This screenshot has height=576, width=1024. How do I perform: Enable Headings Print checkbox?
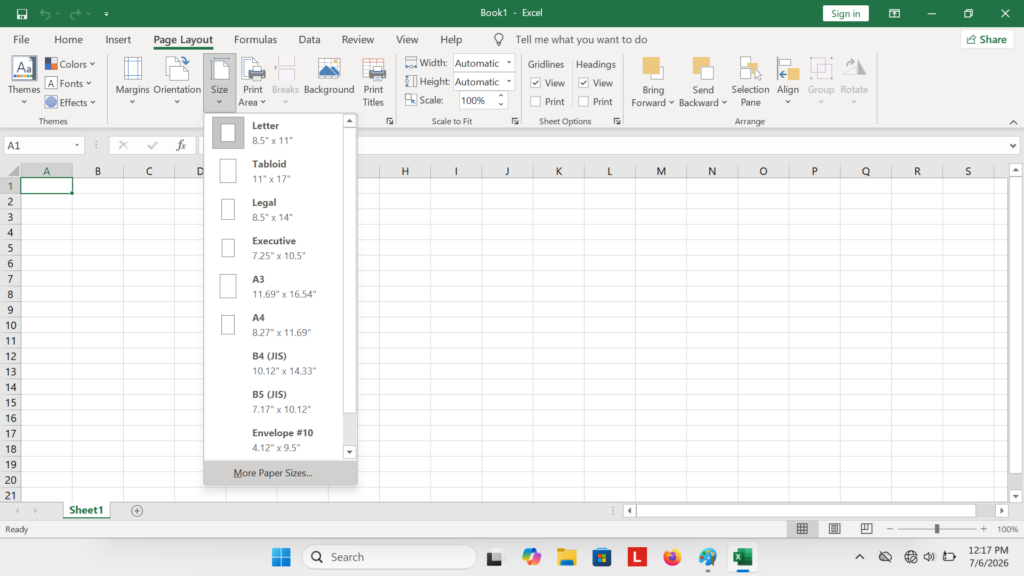(x=584, y=102)
